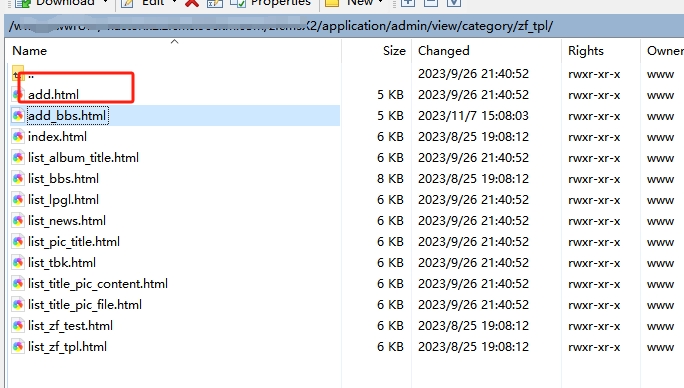
Task: Sort by the Owner column header
Action: coord(665,51)
